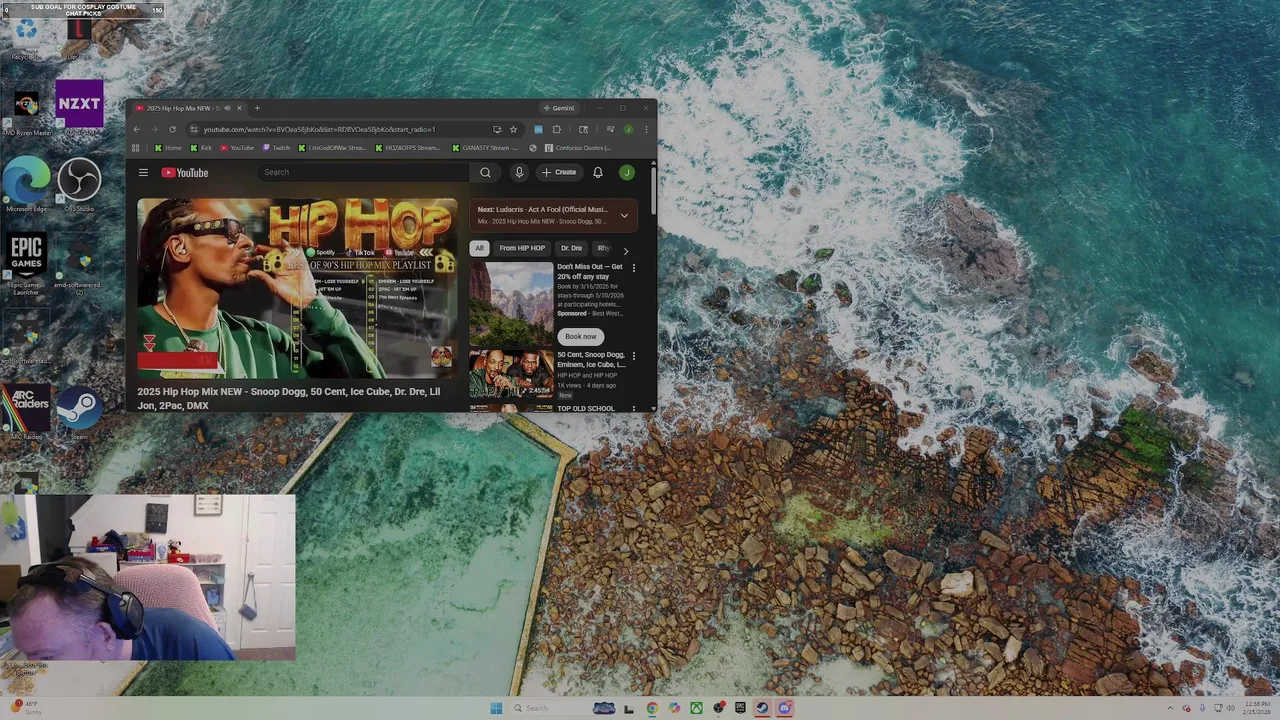Open the Twitch bookmark

point(276,148)
